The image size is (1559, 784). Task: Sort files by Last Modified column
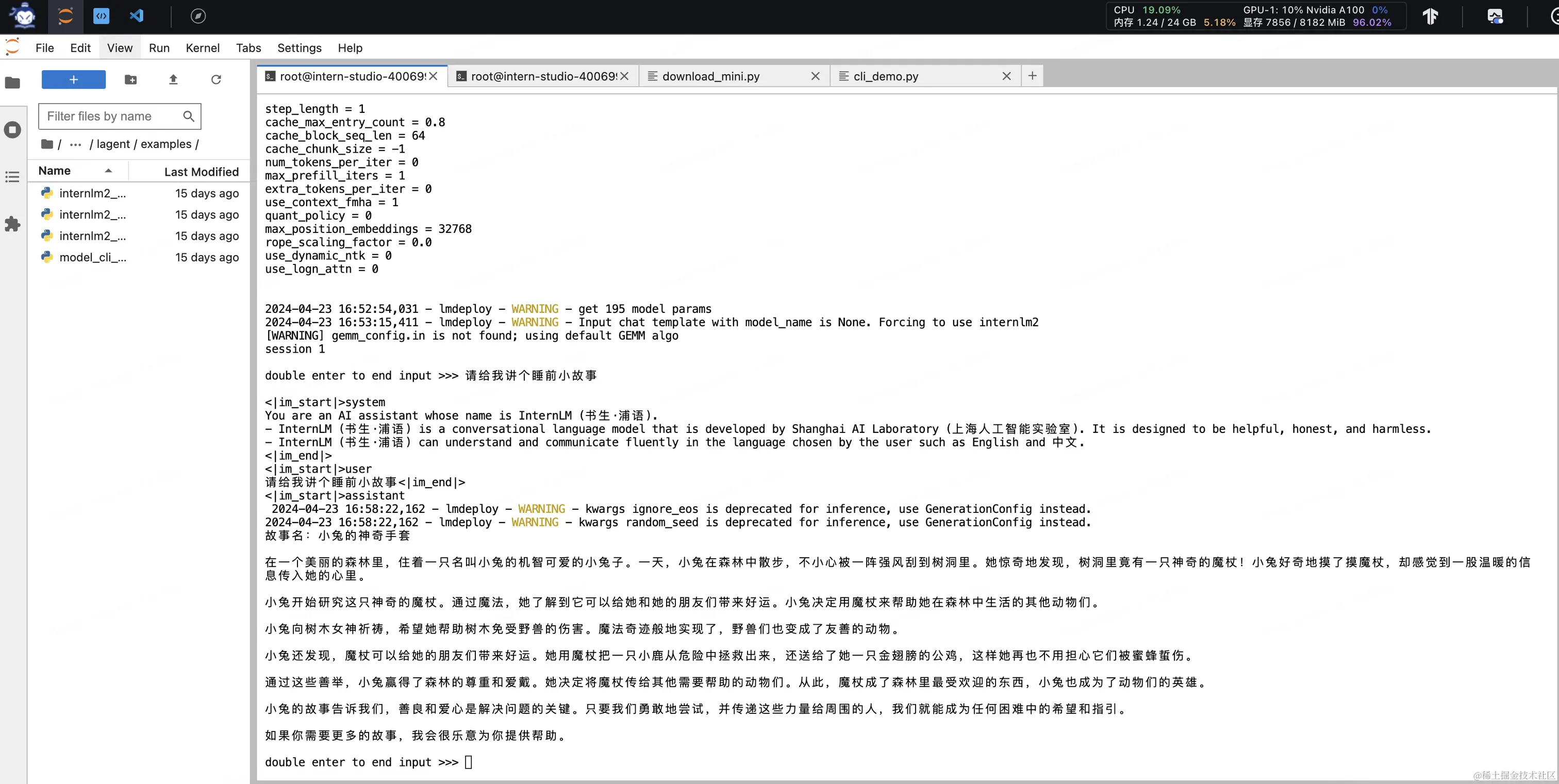pyautogui.click(x=201, y=172)
